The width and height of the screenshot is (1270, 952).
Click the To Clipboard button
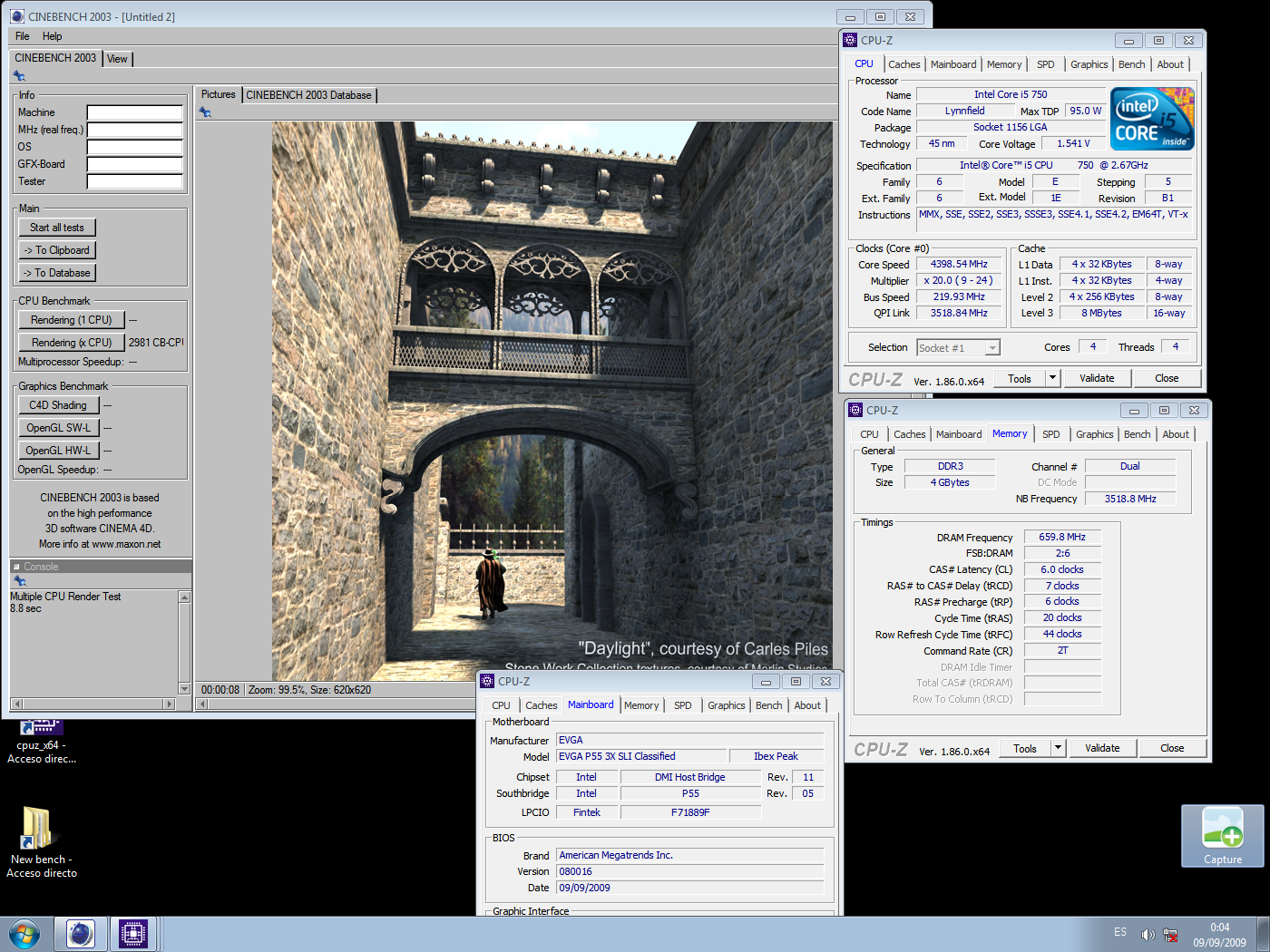[x=57, y=250]
